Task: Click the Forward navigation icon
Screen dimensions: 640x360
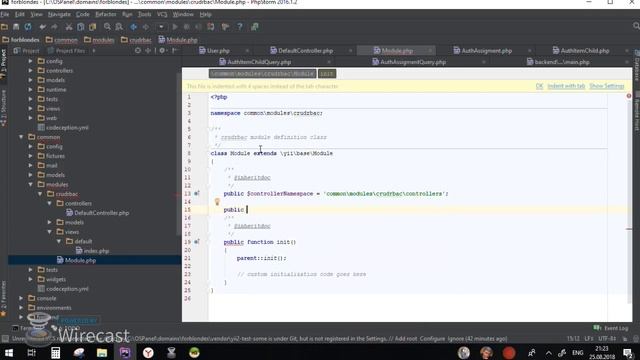Action: (146, 27)
